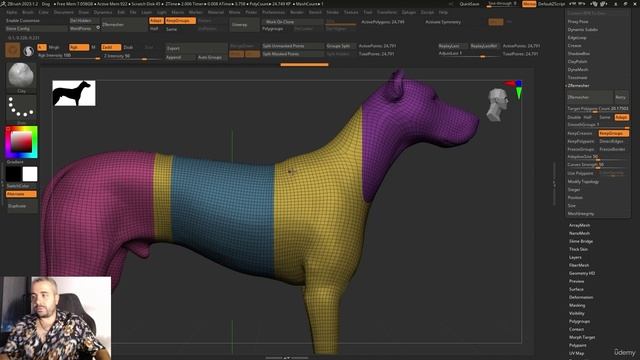Click the Store Config button
The image size is (640, 360).
[36, 29]
